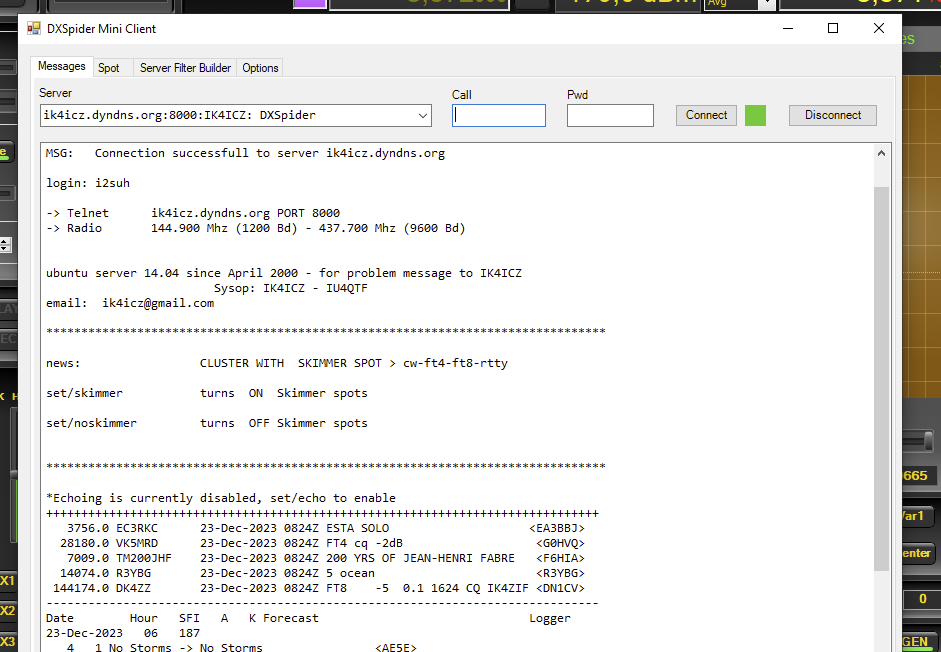Click the messages vertical scrollbar thumb

click(x=881, y=375)
